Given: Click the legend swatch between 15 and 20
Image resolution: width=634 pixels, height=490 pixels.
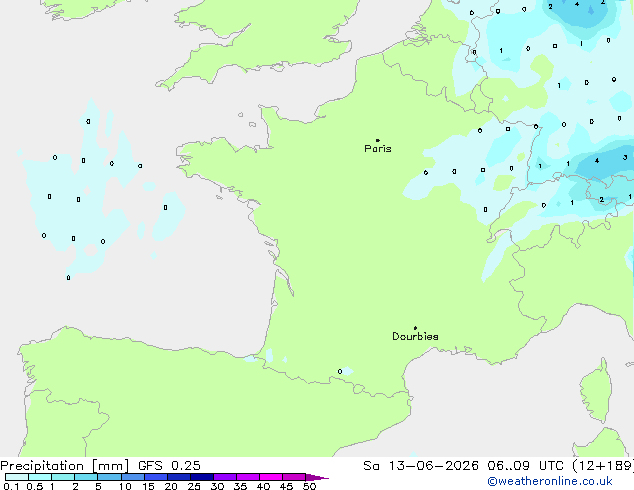Looking at the screenshot, I should pos(156,477).
